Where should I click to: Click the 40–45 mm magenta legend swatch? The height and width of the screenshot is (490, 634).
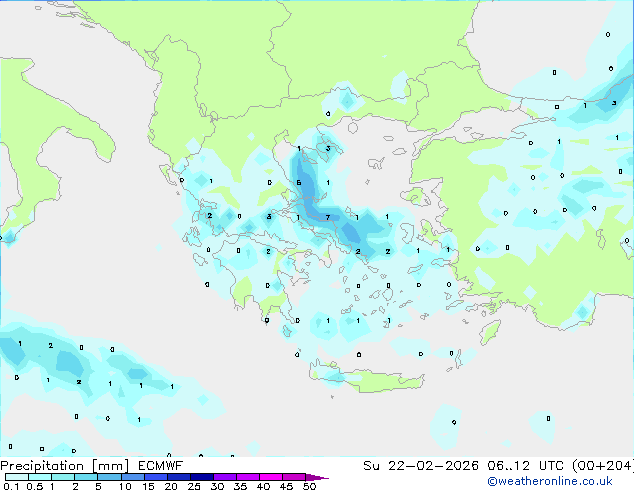[x=271, y=477]
